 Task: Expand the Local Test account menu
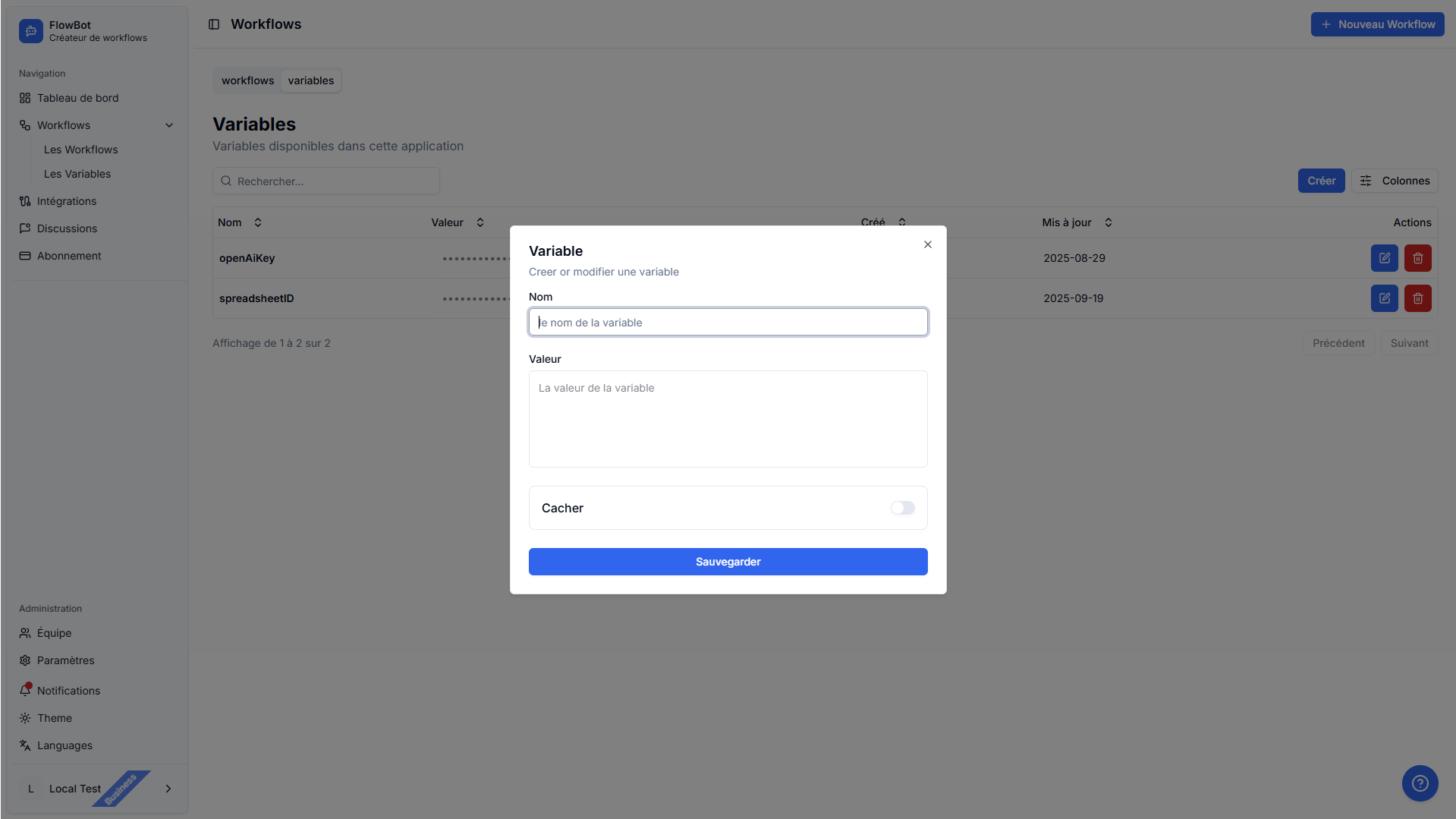168,789
